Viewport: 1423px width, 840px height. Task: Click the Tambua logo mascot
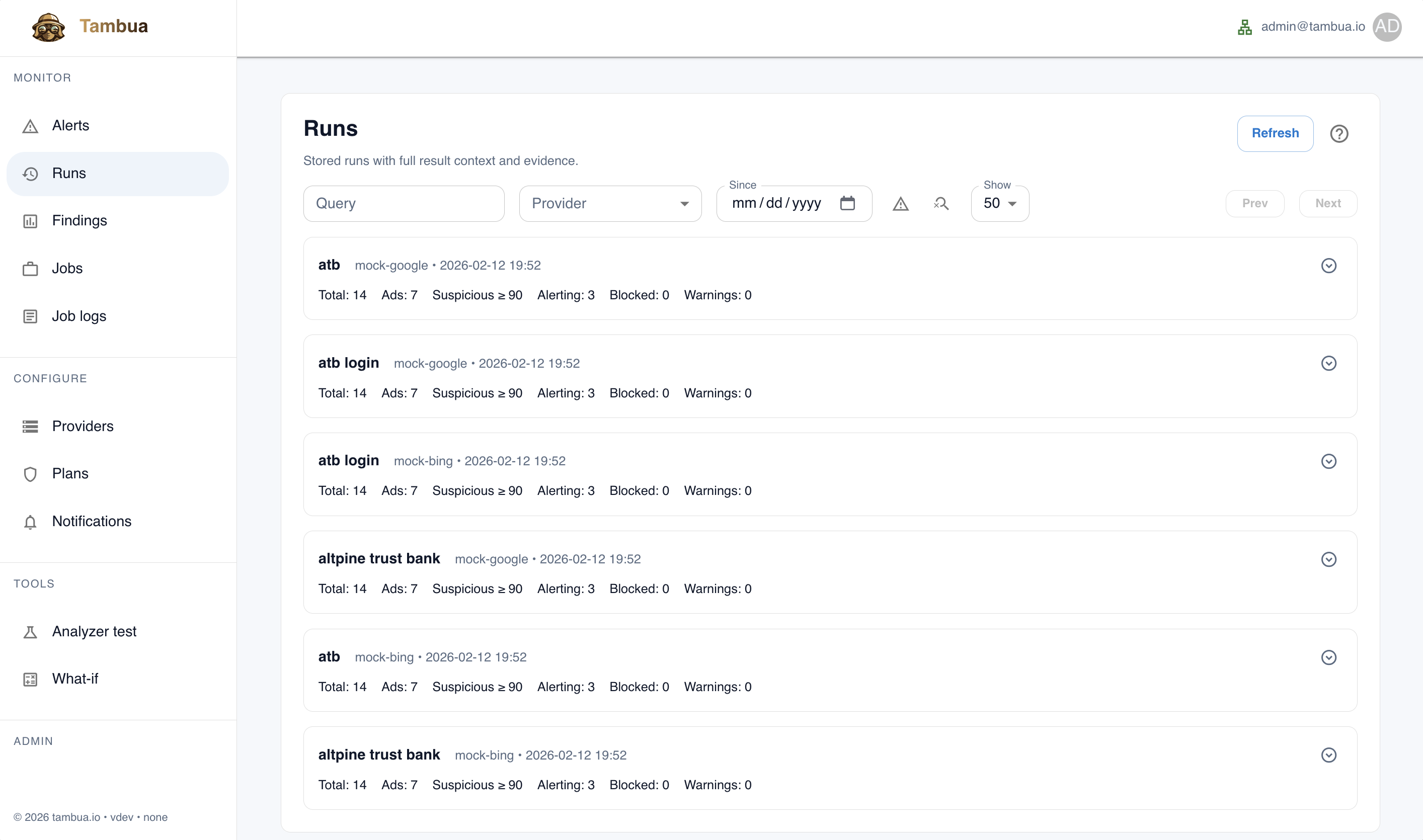[x=48, y=27]
